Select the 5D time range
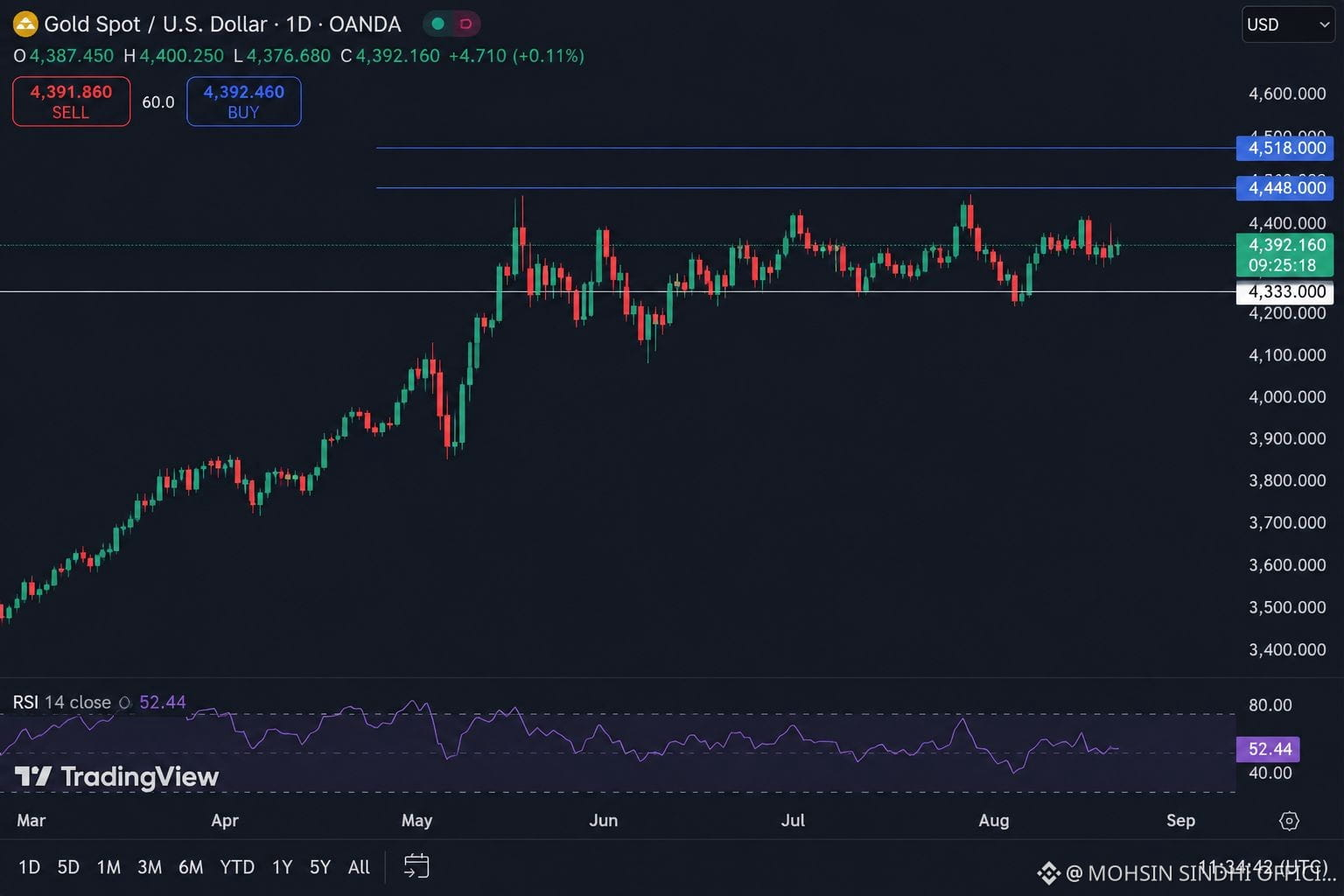Screen dimensions: 1344x896 tap(68, 867)
